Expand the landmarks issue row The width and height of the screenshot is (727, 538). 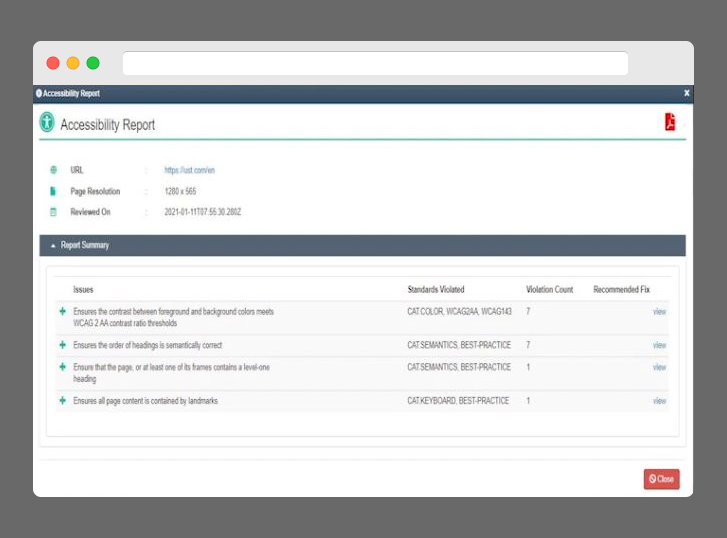(62, 401)
